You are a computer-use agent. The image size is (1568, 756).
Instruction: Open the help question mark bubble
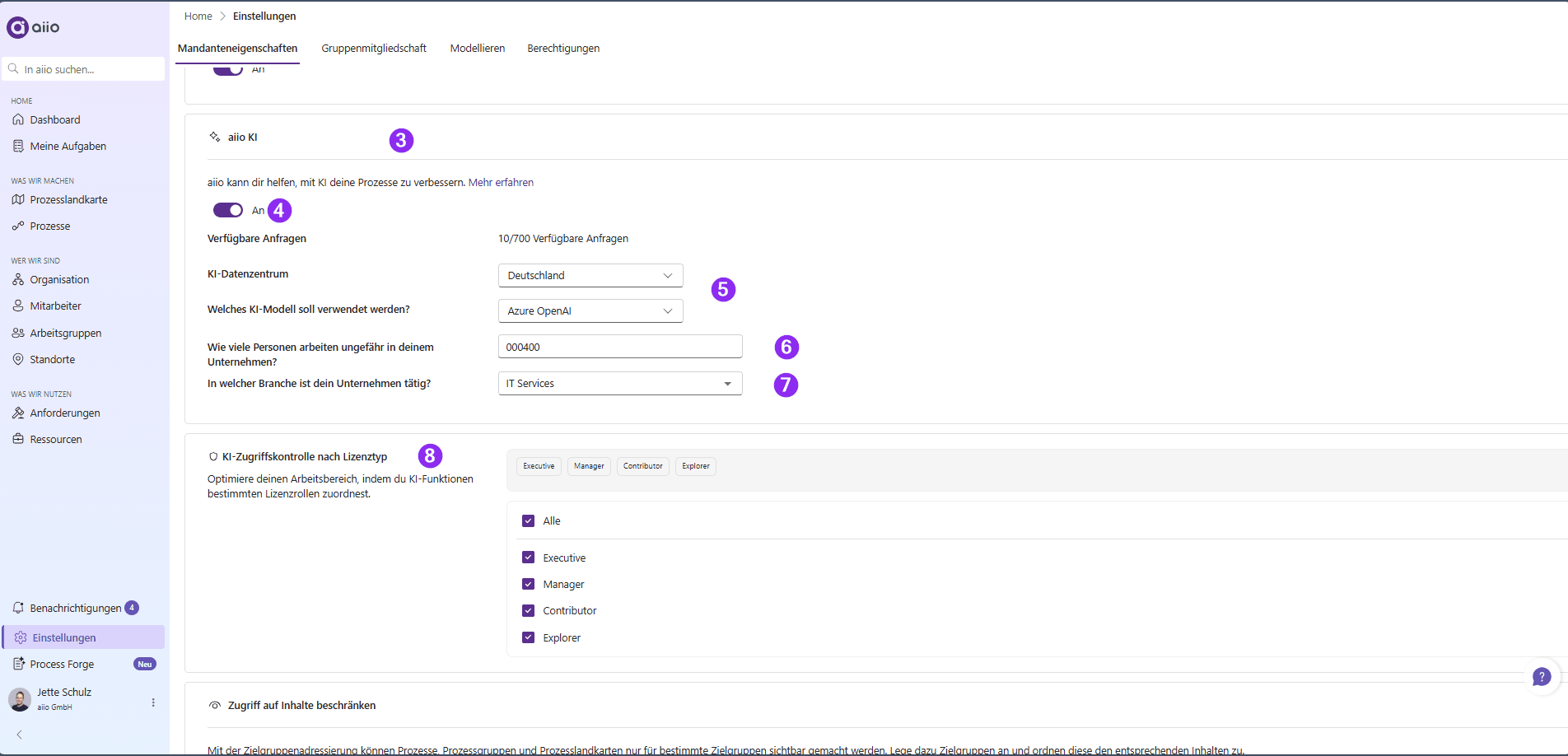tap(1542, 677)
